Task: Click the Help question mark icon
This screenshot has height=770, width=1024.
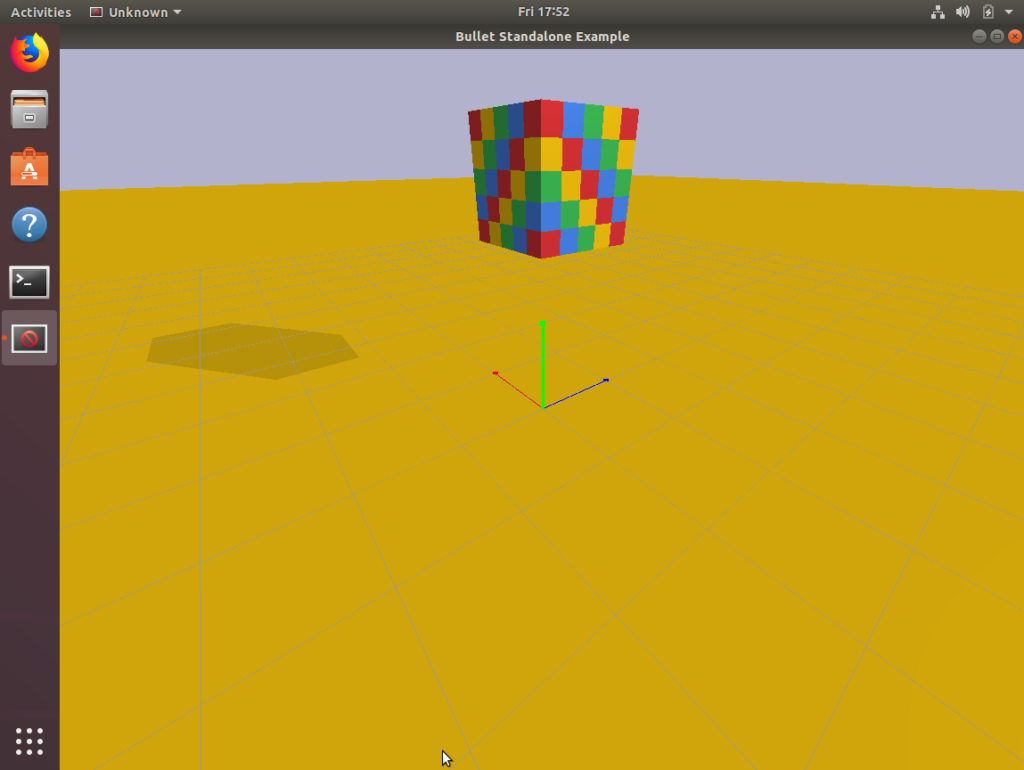Action: (29, 225)
